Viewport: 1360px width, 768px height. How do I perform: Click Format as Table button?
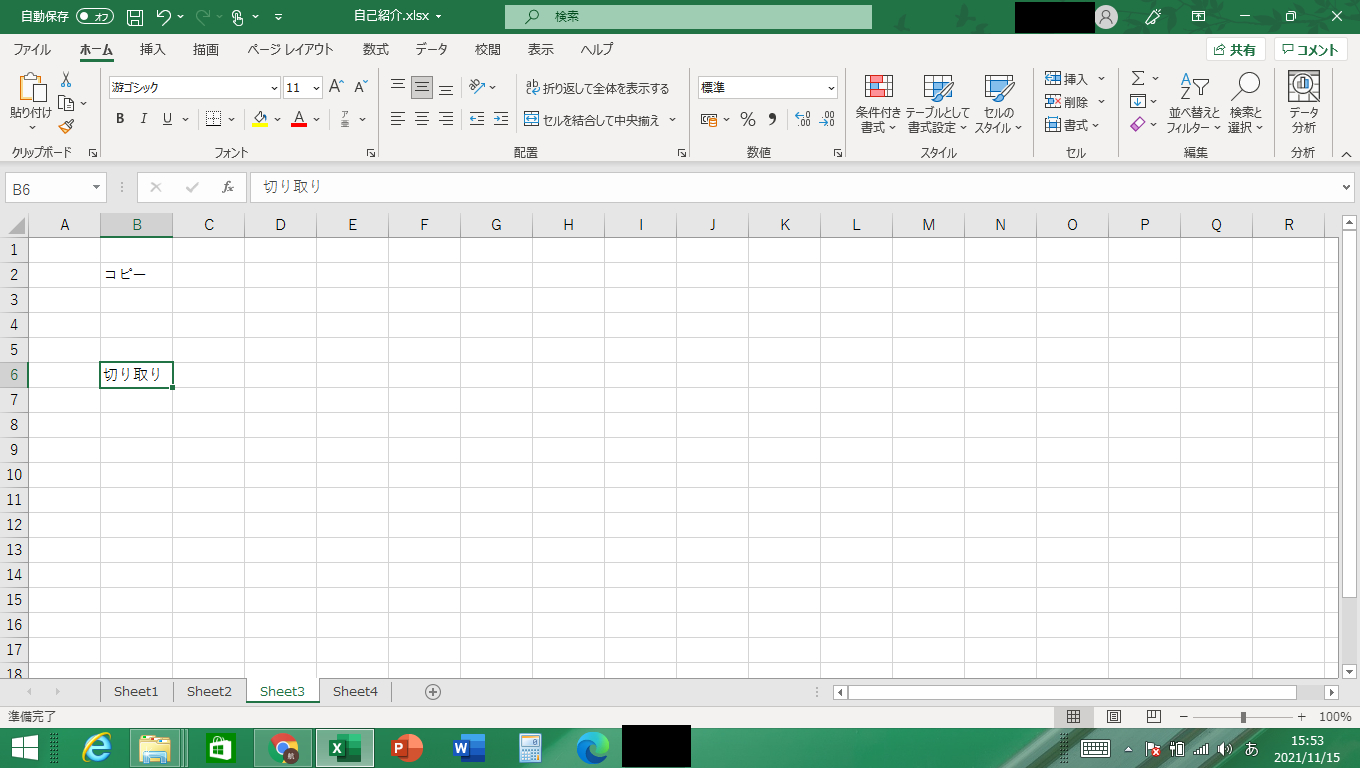click(x=937, y=103)
